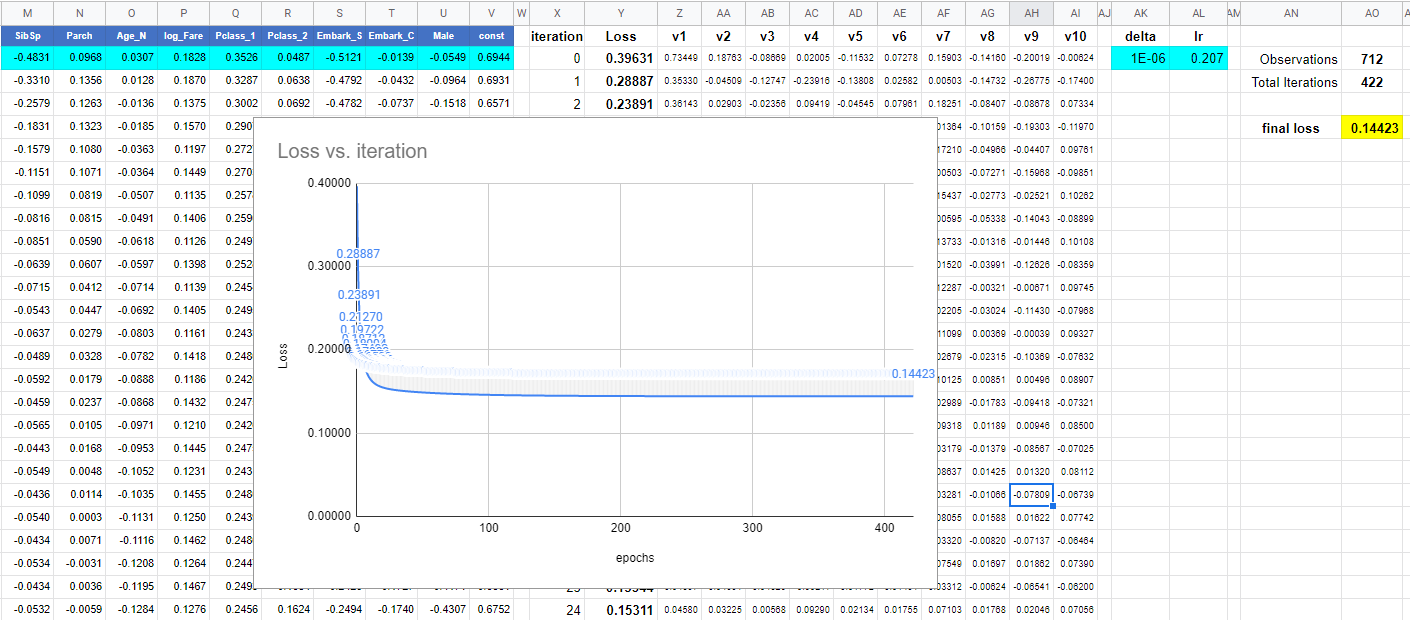Click the 'final loss' label cell

(1290, 128)
